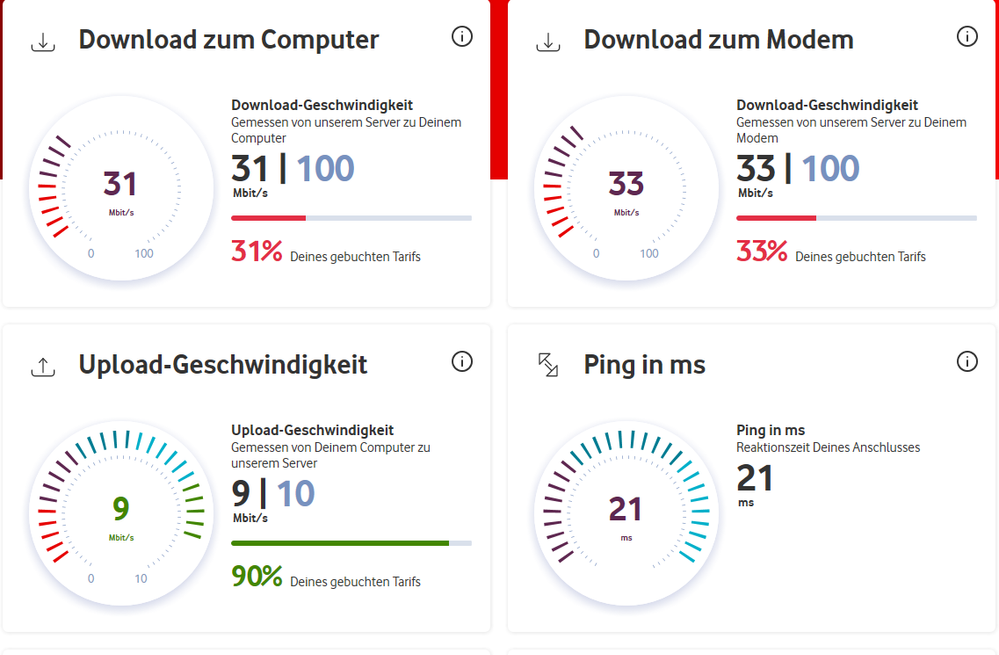Image resolution: width=999 pixels, height=655 pixels.
Task: Click the download icon on Download zum Modem card
Action: pyautogui.click(x=547, y=40)
